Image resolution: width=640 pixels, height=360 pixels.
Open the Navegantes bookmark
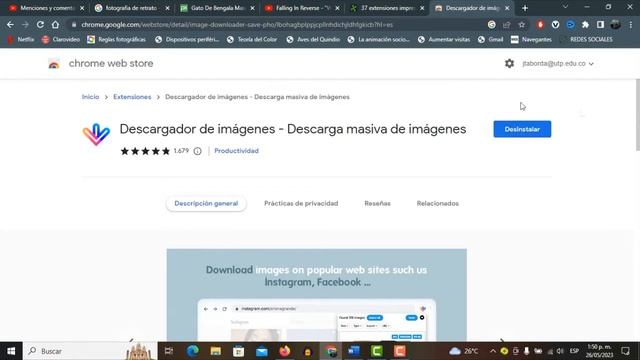click(x=531, y=40)
